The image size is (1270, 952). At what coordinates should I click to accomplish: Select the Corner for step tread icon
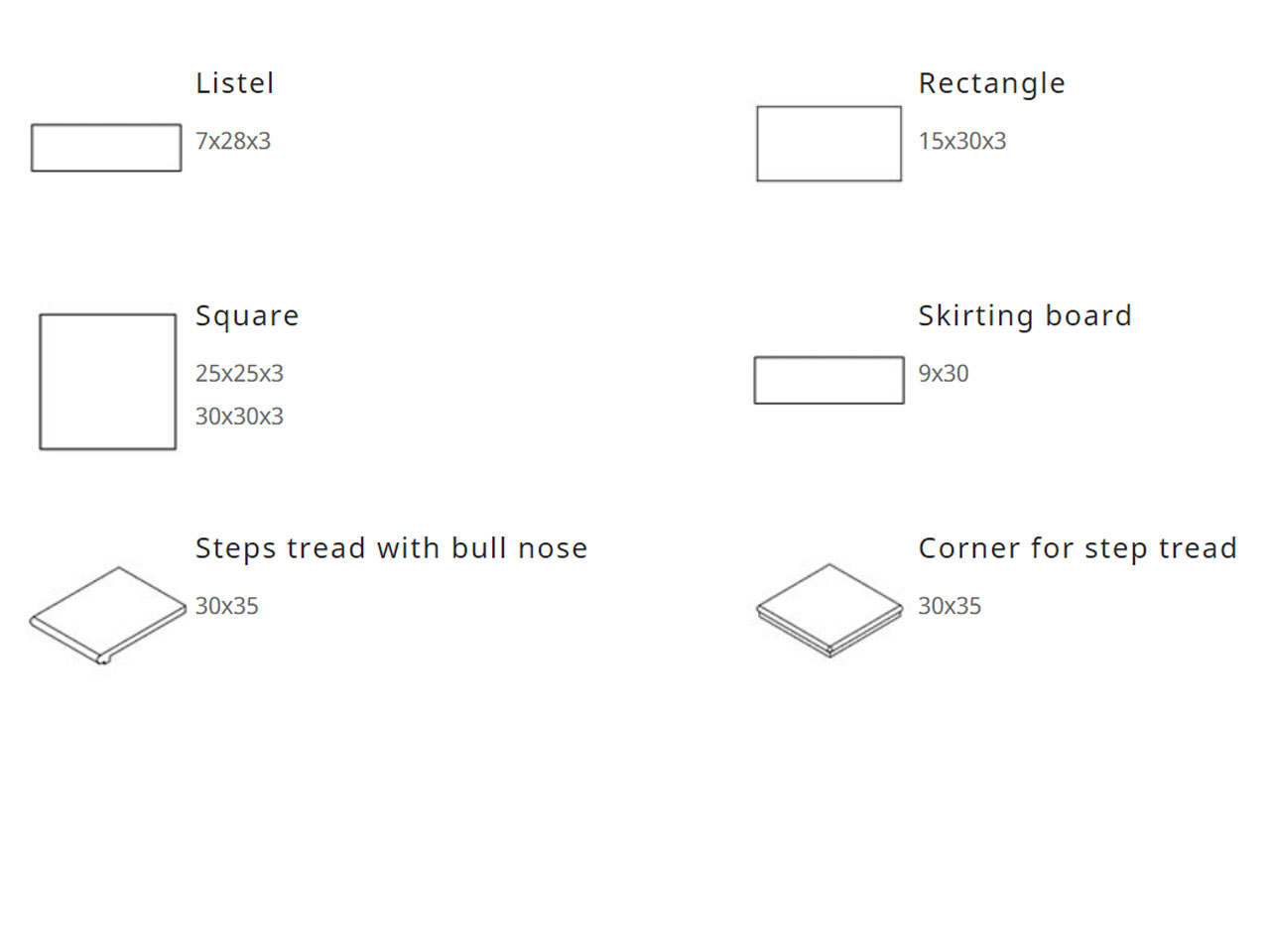(x=829, y=609)
